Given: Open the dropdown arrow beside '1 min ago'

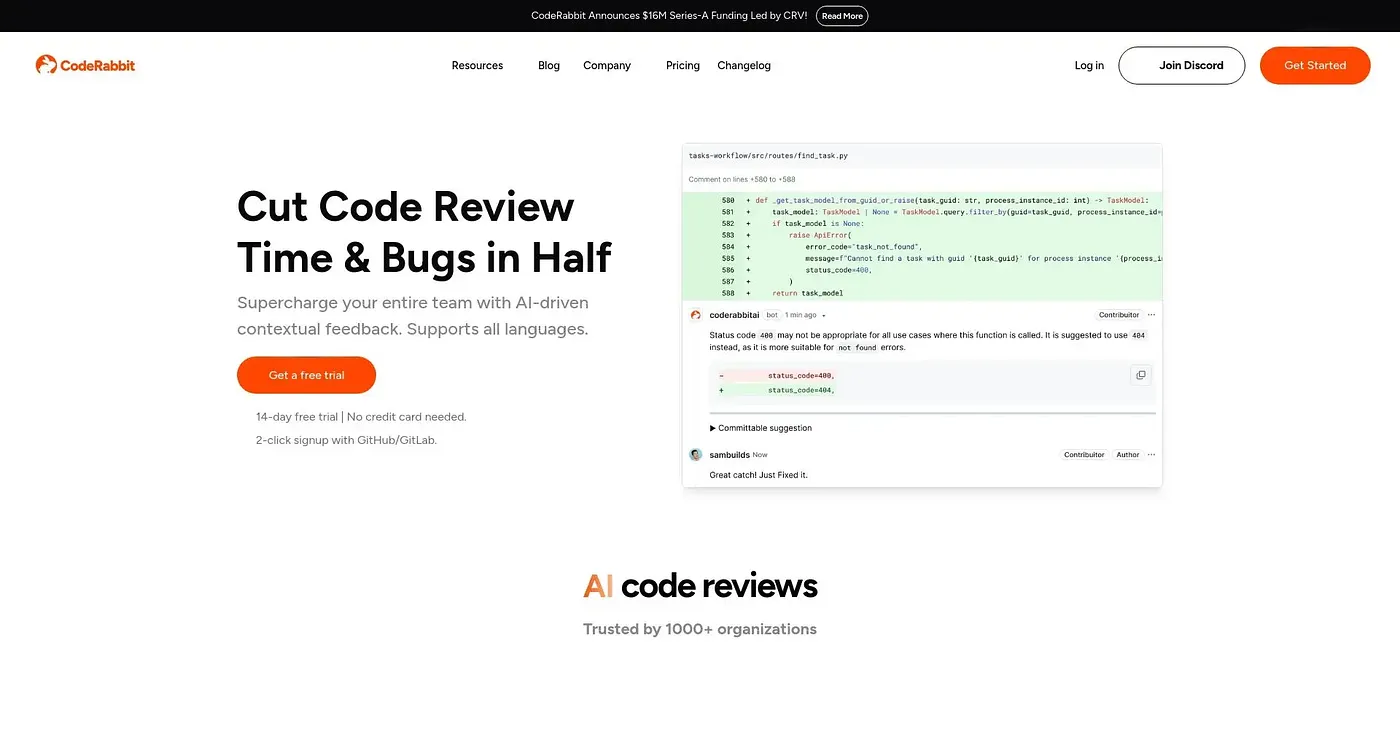Looking at the screenshot, I should click(824, 316).
